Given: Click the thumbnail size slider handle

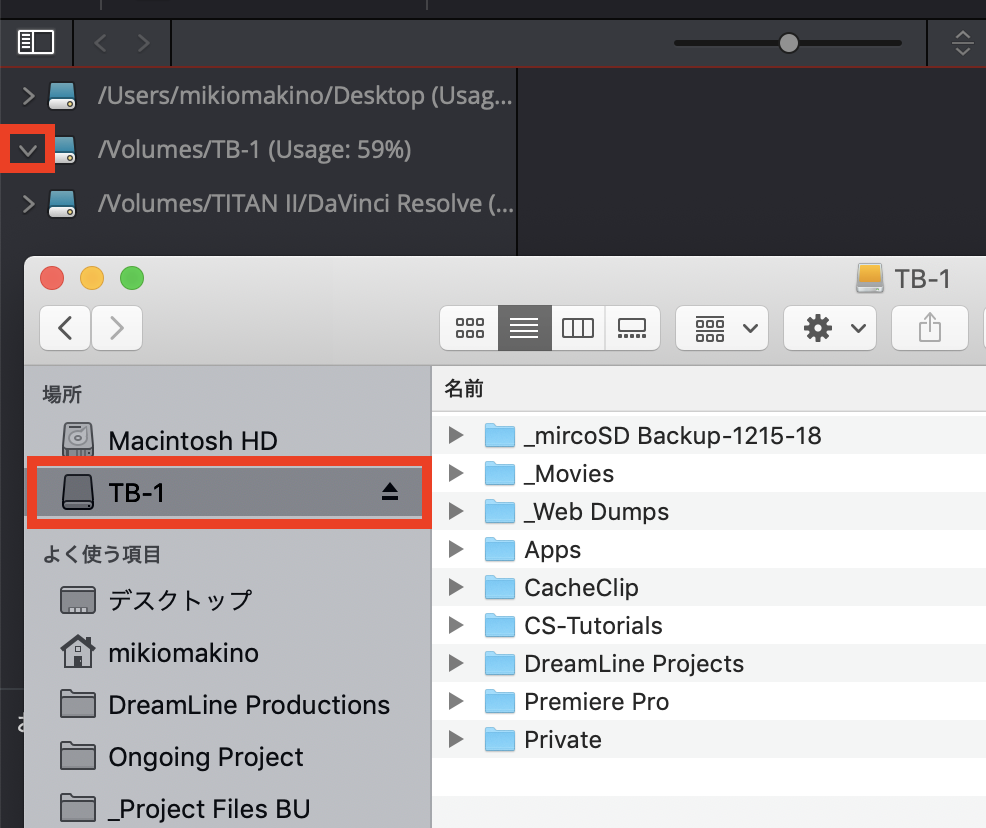Looking at the screenshot, I should point(789,43).
